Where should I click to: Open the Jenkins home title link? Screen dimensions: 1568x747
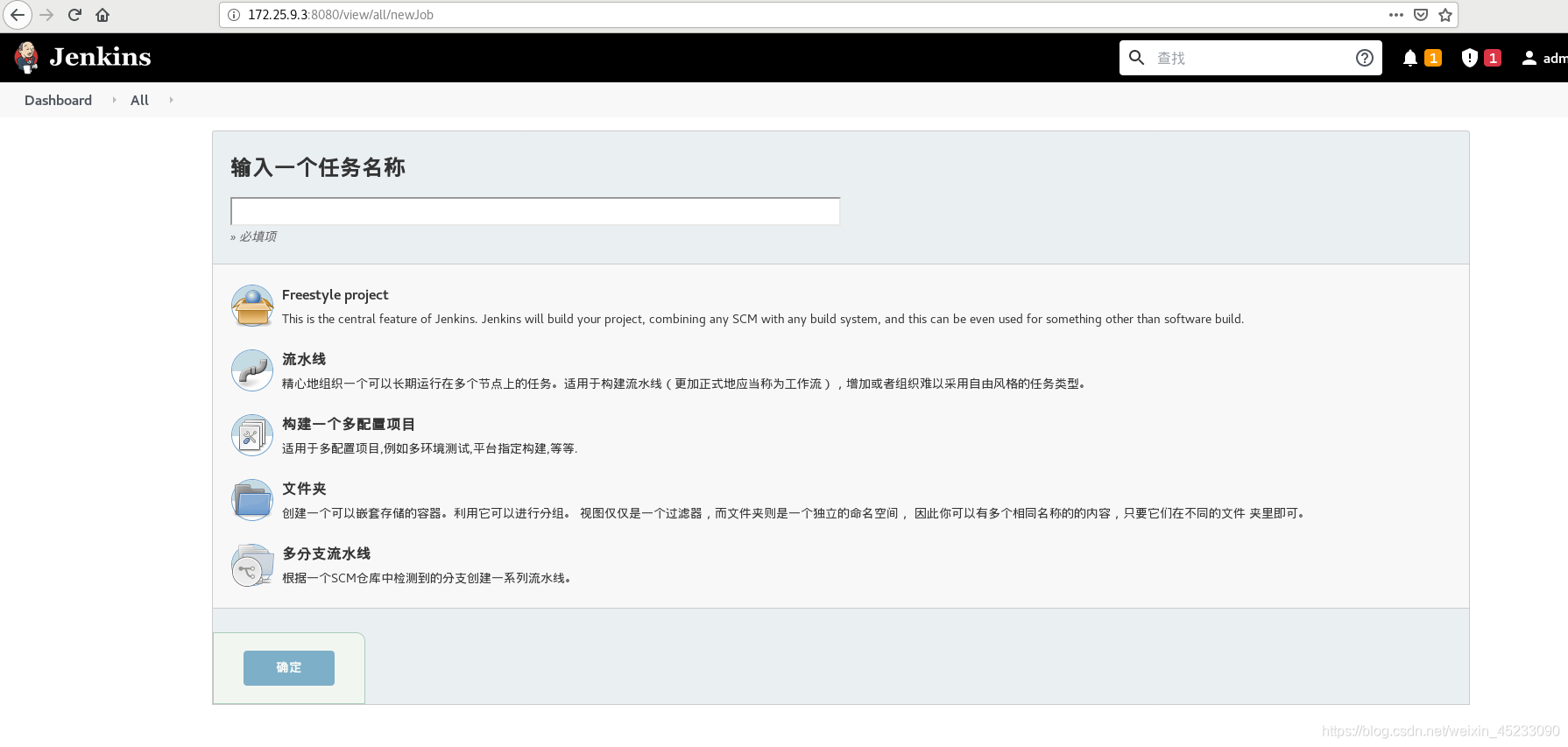pyautogui.click(x=100, y=57)
